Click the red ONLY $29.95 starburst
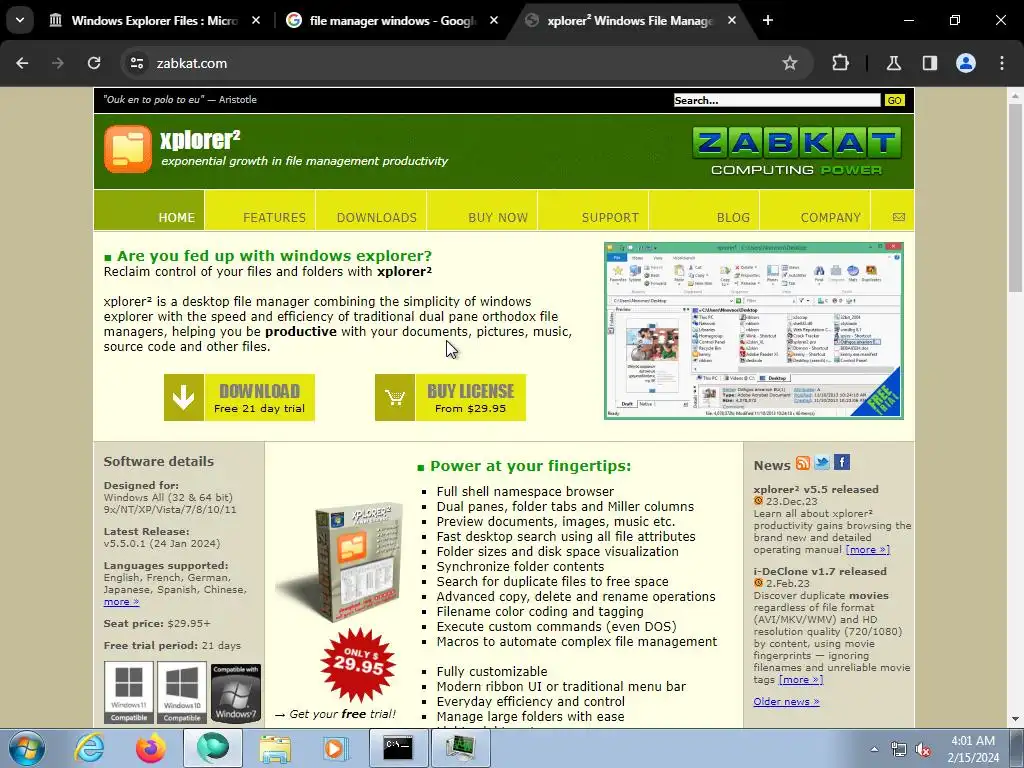This screenshot has height=768, width=1024. point(358,665)
